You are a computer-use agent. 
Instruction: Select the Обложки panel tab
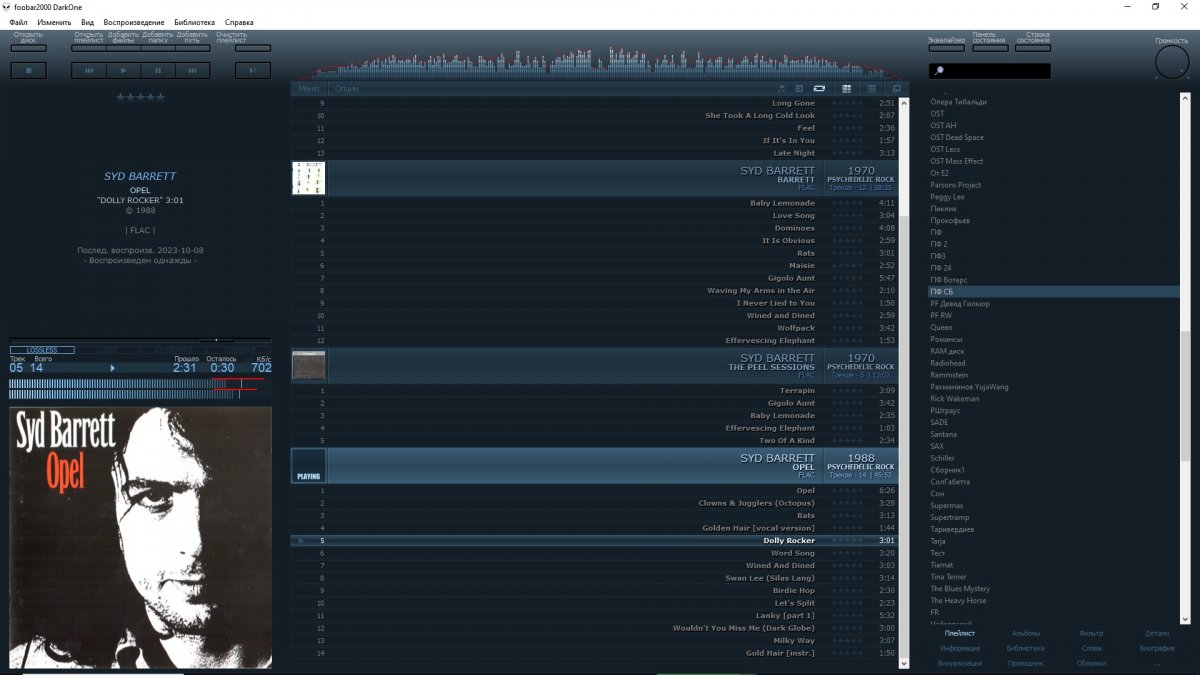click(x=1092, y=663)
